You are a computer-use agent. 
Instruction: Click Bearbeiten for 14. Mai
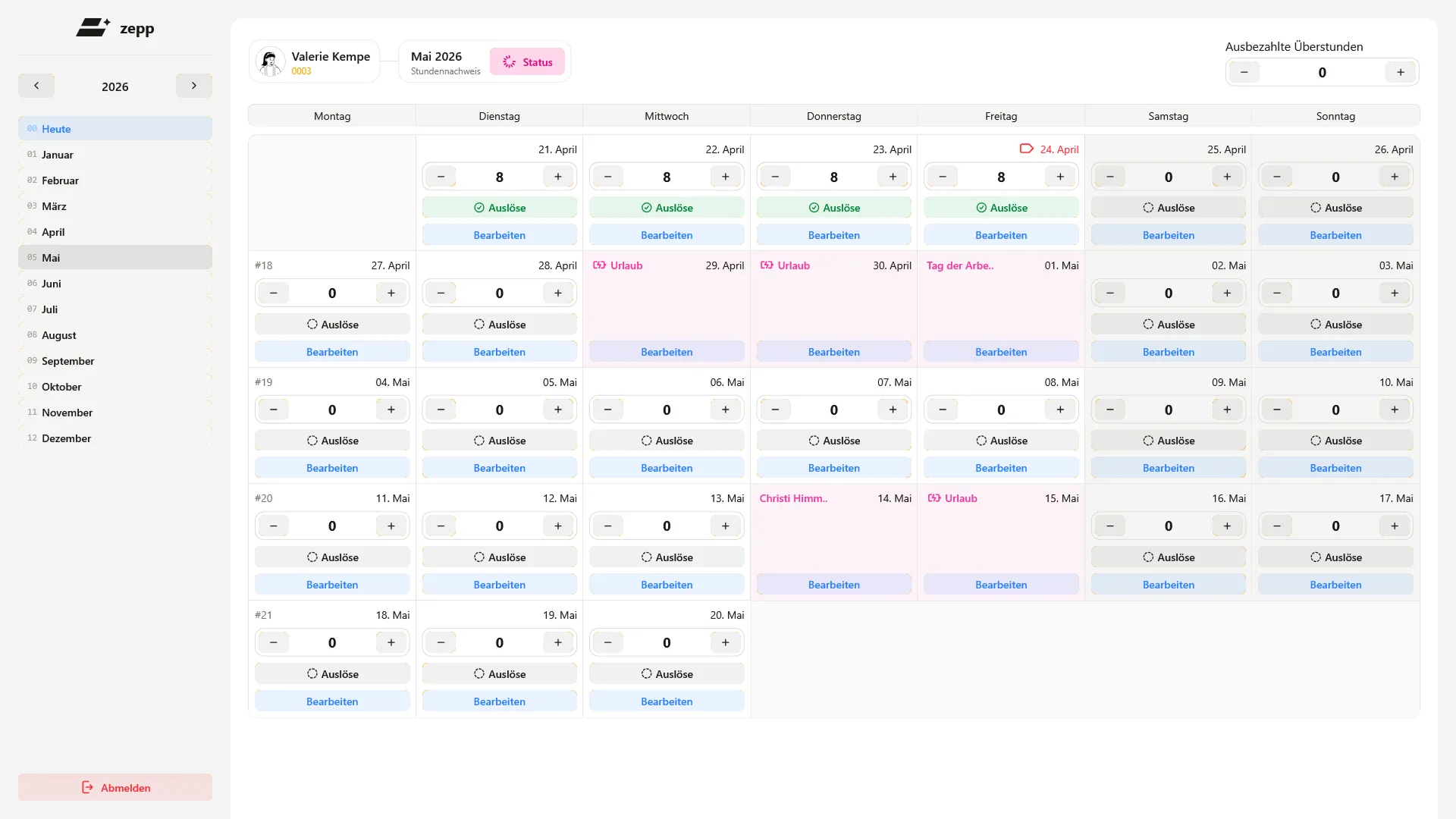(x=833, y=585)
